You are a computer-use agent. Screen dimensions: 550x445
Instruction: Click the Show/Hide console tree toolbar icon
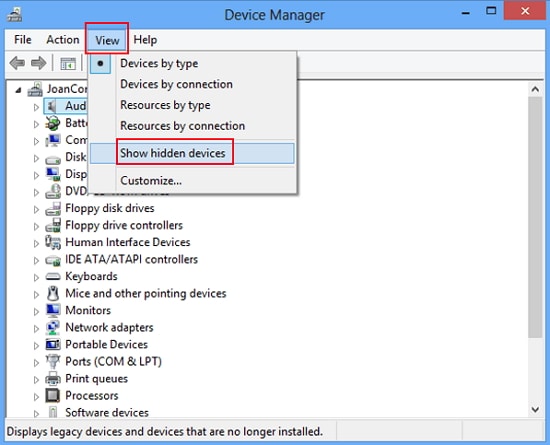click(68, 64)
